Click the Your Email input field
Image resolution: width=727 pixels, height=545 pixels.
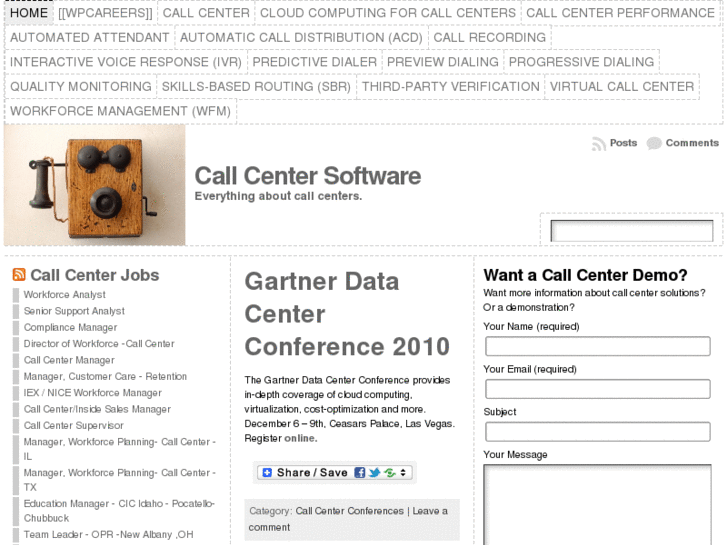[x=598, y=389]
